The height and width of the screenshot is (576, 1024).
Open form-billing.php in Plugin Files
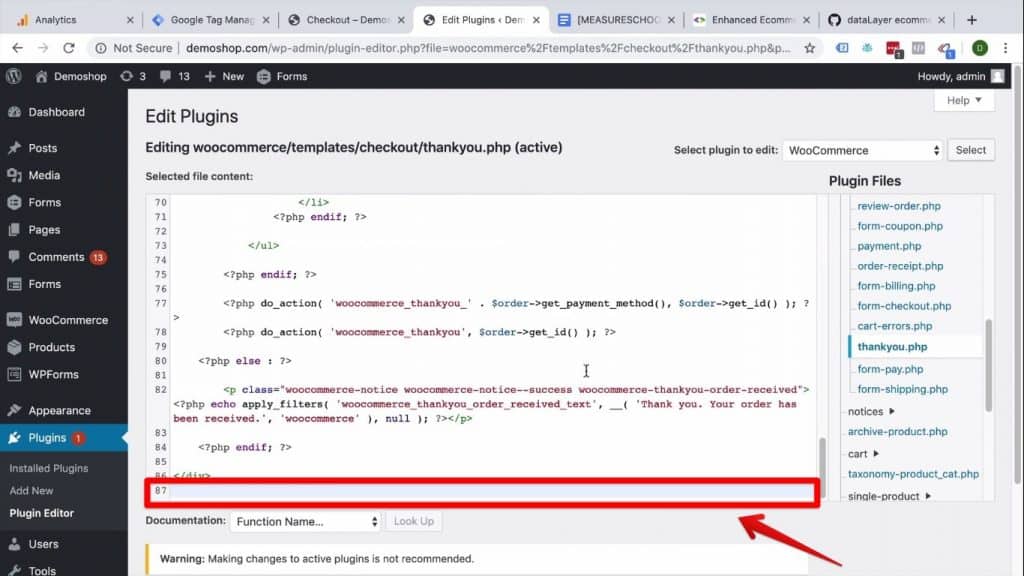point(896,286)
